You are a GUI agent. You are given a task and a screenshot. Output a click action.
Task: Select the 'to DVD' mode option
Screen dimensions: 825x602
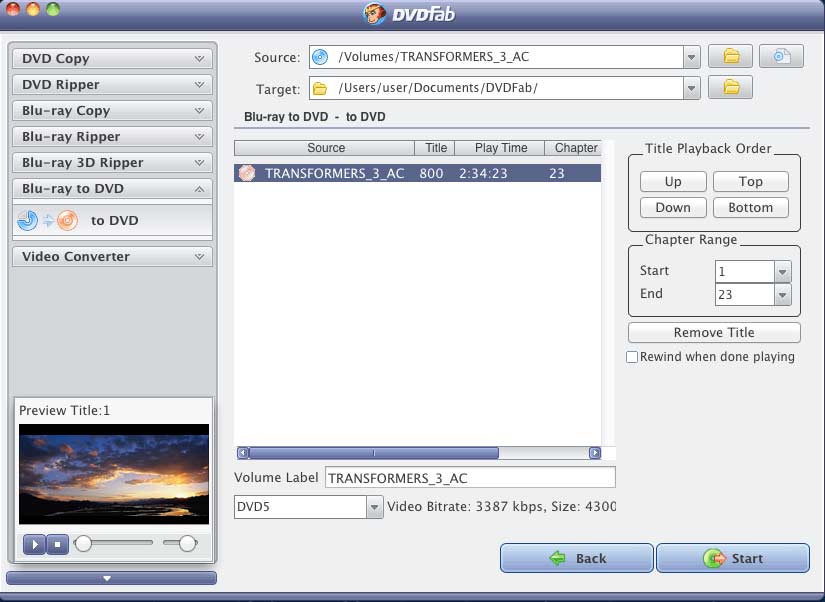[112, 220]
